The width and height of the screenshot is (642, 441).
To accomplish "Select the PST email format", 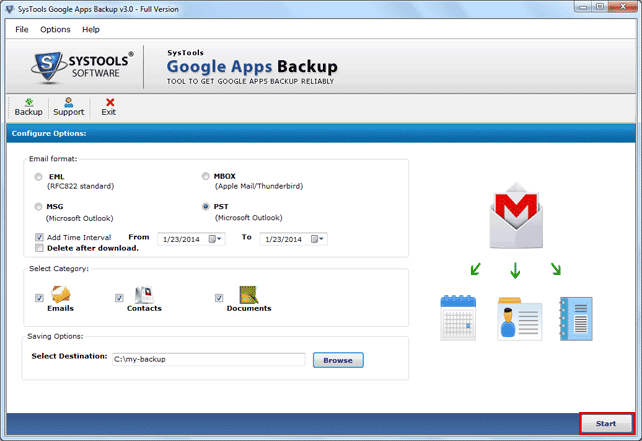I will 206,207.
